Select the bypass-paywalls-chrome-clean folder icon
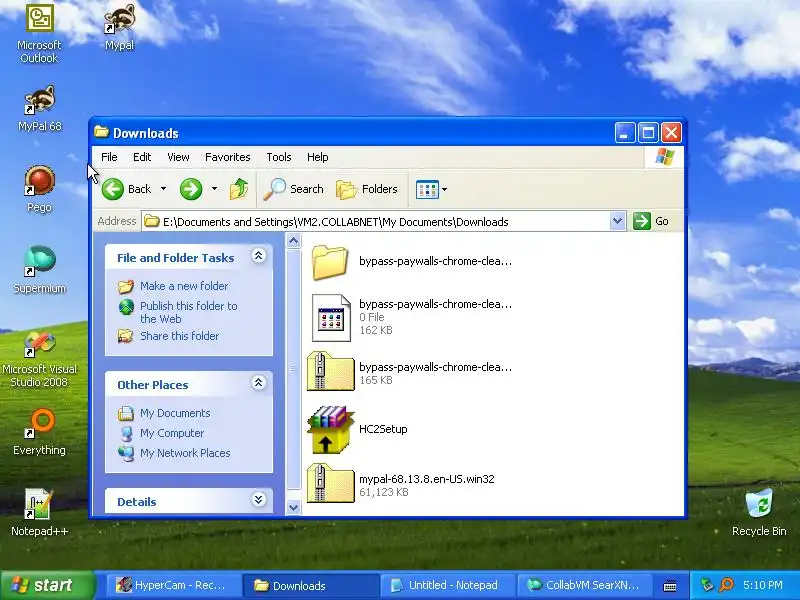The height and width of the screenshot is (600, 800). (x=330, y=262)
